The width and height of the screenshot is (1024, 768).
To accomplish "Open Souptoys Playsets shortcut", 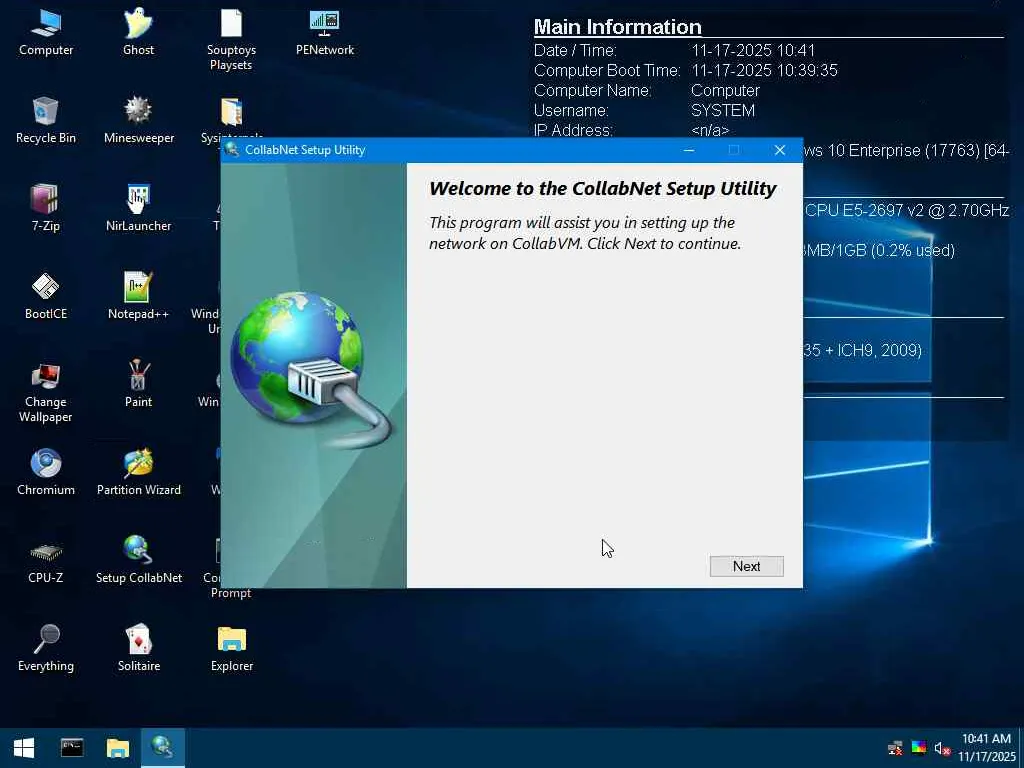I will [231, 40].
